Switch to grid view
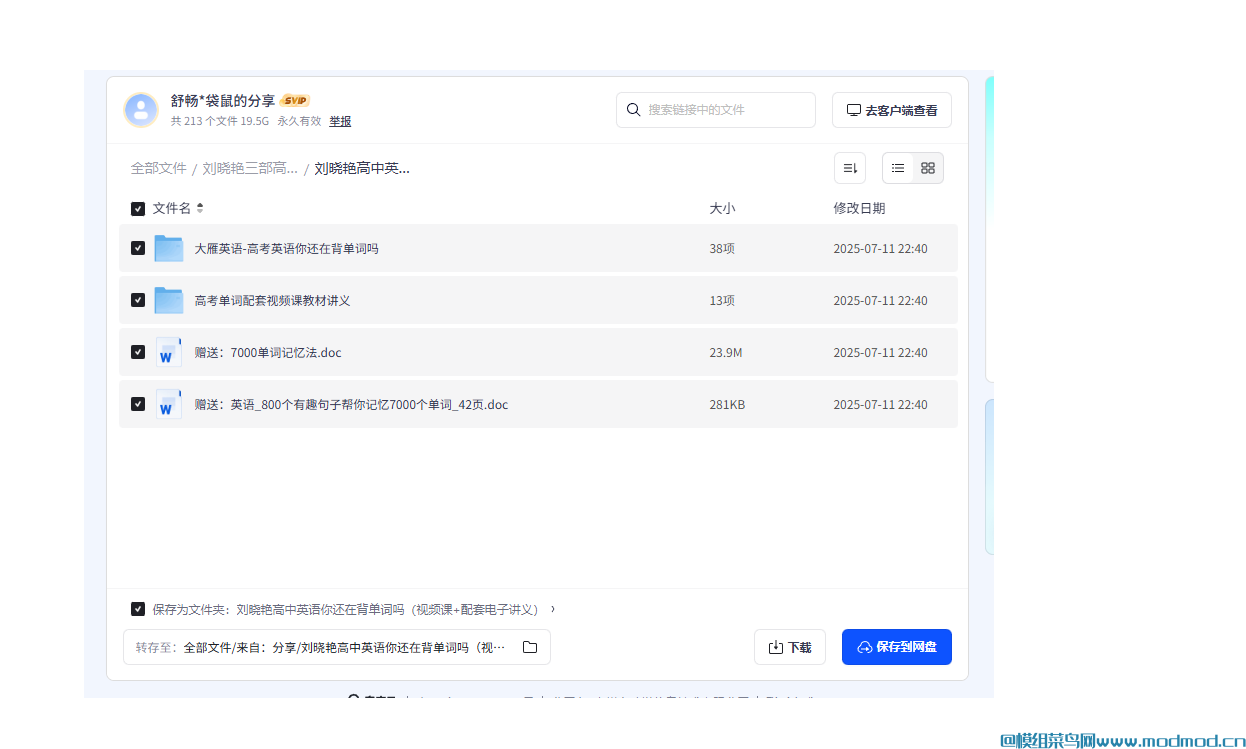This screenshot has width=1246, height=749. tap(927, 168)
